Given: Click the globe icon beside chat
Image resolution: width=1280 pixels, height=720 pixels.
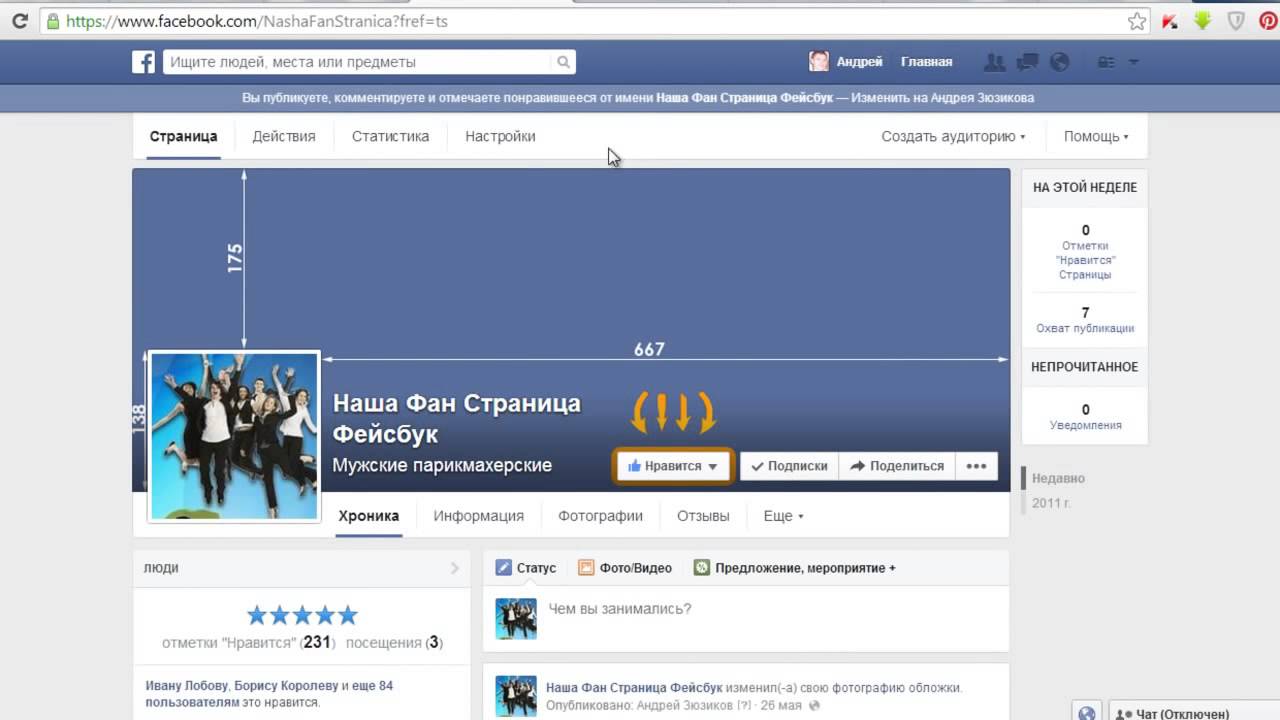Looking at the screenshot, I should pyautogui.click(x=1087, y=713).
